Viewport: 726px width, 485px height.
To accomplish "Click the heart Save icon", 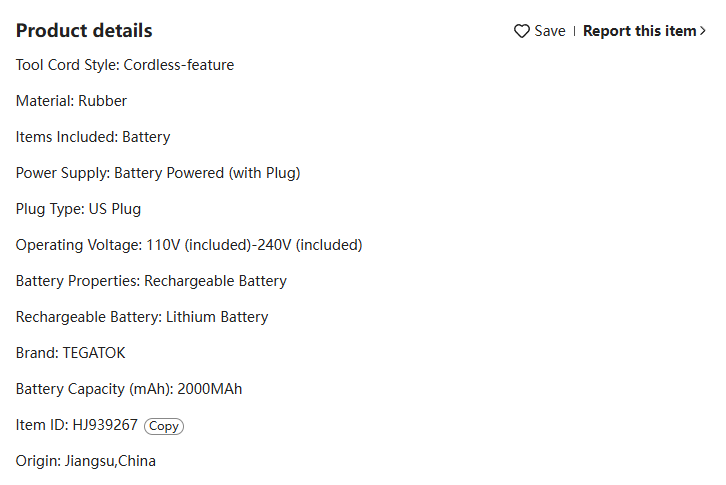I will 521,31.
